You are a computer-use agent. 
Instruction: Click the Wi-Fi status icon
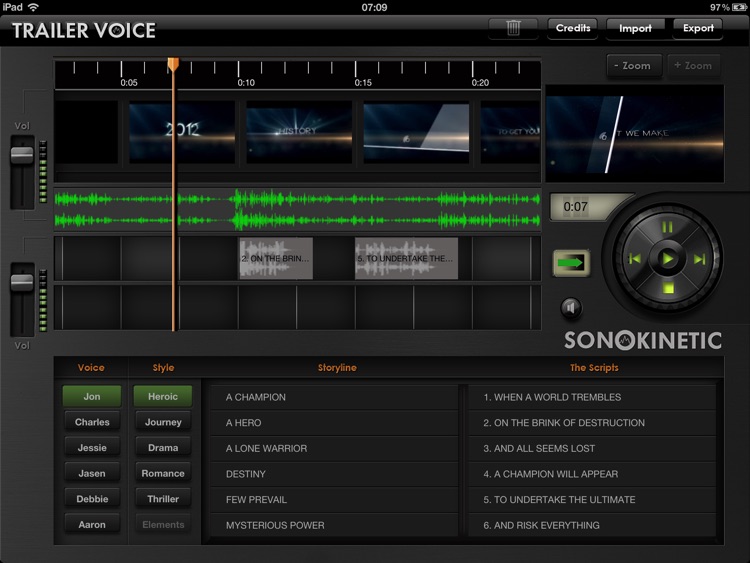pyautogui.click(x=33, y=7)
